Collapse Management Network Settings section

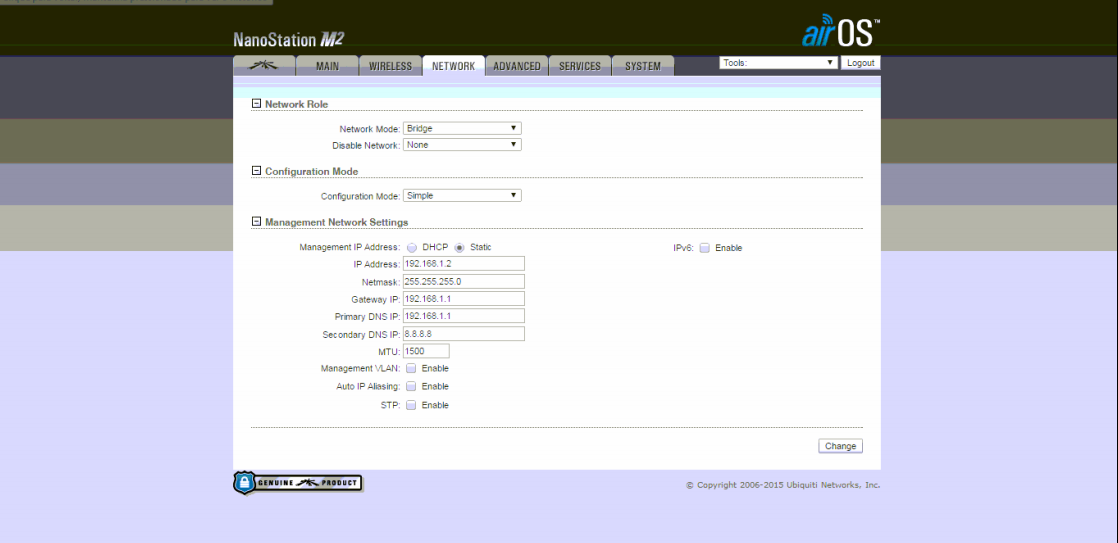[257, 222]
